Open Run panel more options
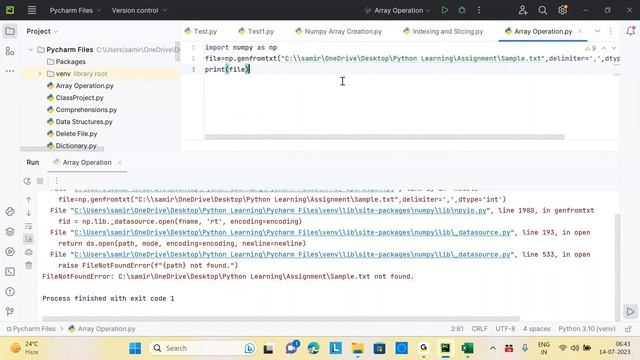Screen dimensions: 640x360 pyautogui.click(x=56, y=181)
